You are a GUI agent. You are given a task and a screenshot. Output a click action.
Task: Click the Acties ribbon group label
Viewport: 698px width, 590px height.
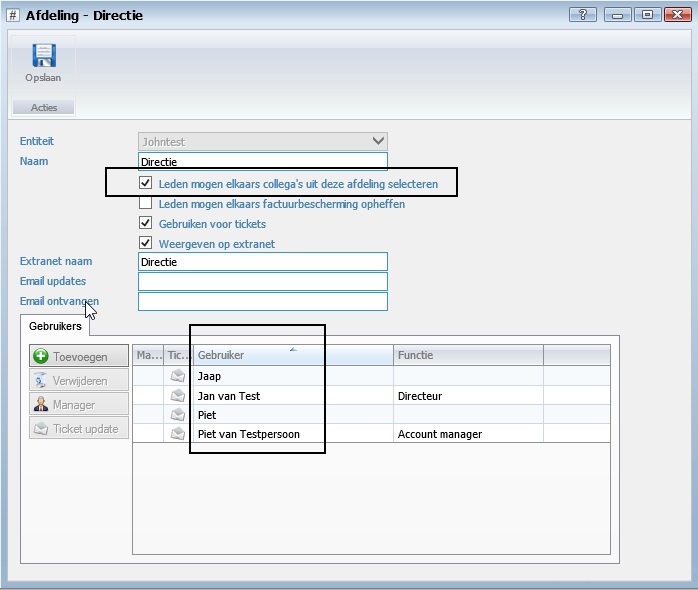click(x=43, y=107)
